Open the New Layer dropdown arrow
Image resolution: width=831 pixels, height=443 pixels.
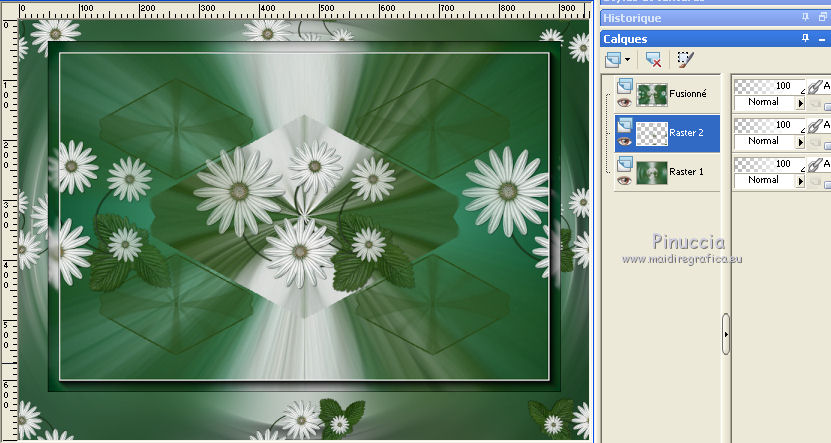pos(627,59)
